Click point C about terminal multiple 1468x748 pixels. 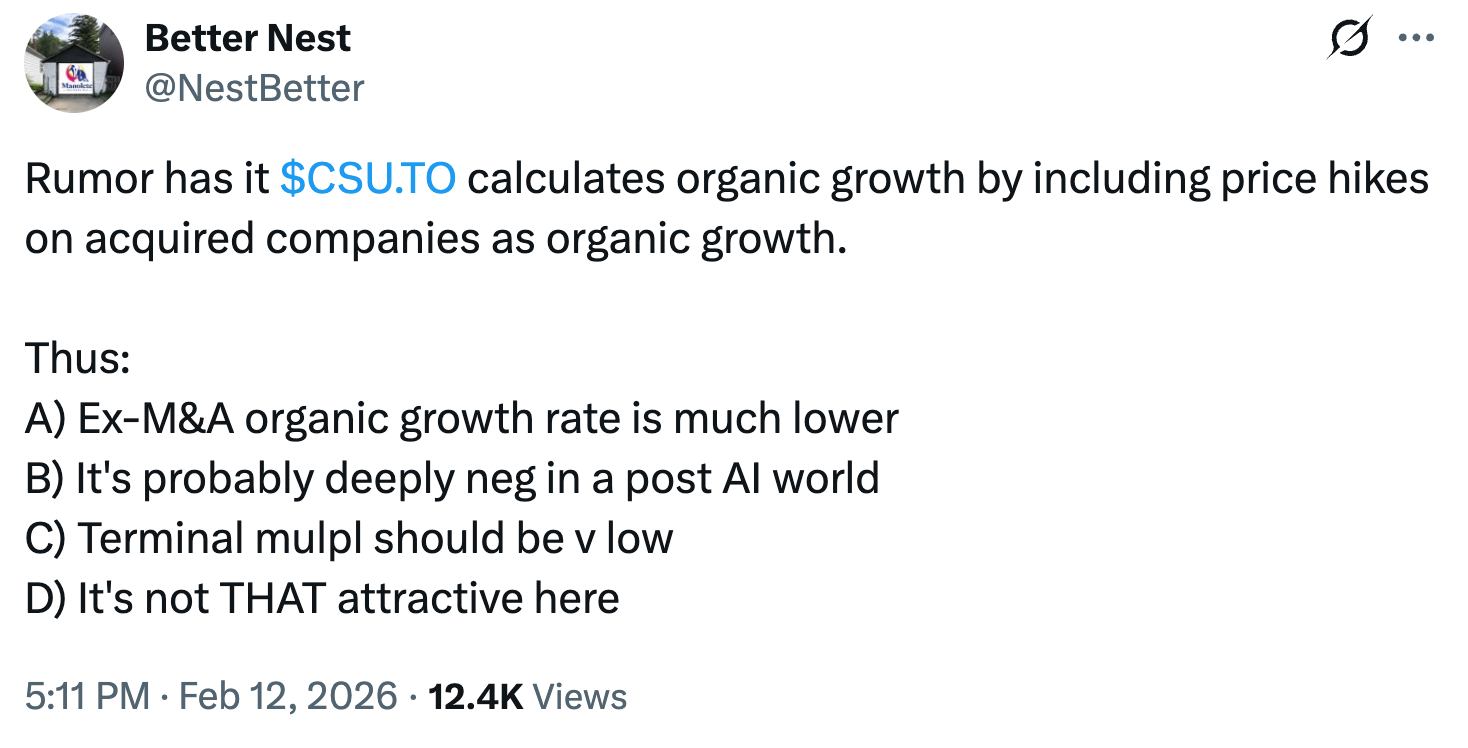click(x=349, y=538)
